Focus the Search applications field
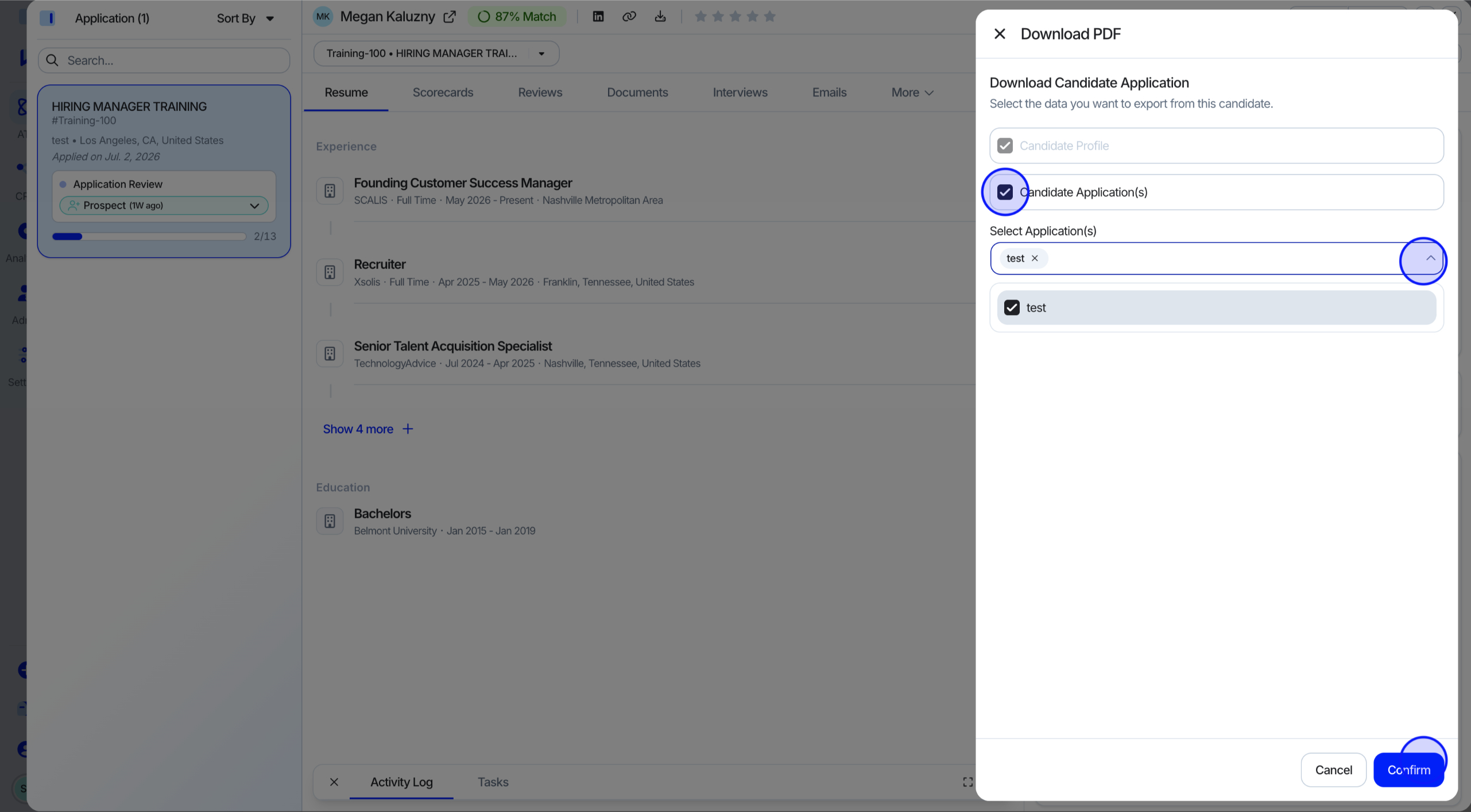1471x812 pixels. pos(164,60)
